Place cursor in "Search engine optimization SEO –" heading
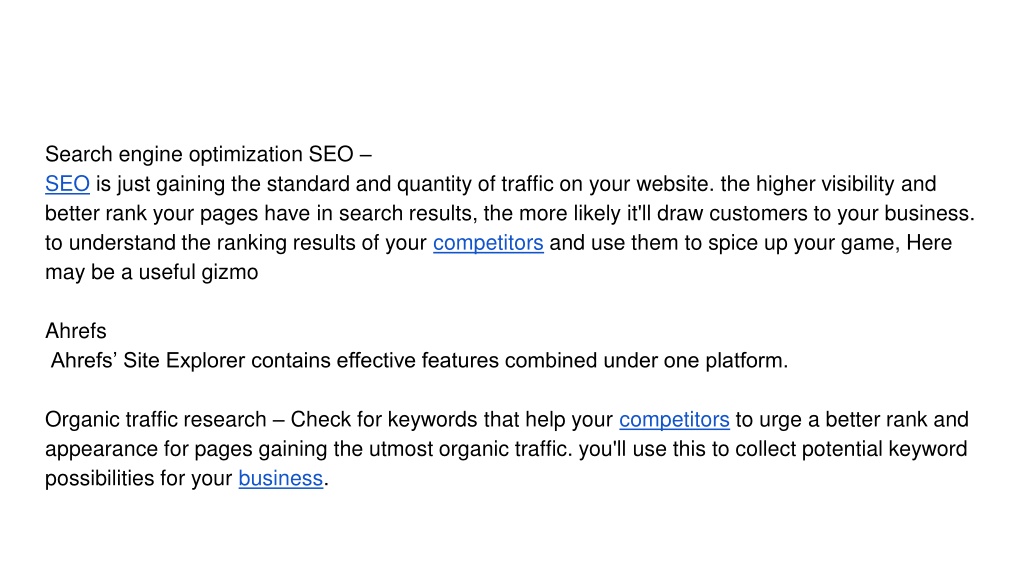 click(x=208, y=155)
